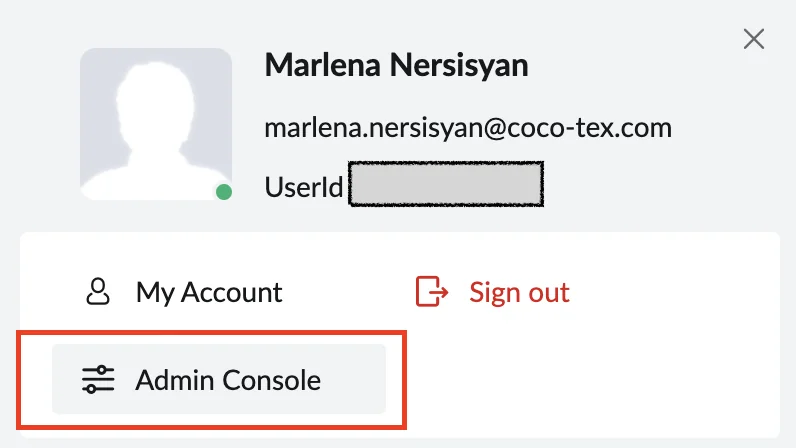Click the Admin Console text label
This screenshot has width=796, height=448.
click(228, 380)
